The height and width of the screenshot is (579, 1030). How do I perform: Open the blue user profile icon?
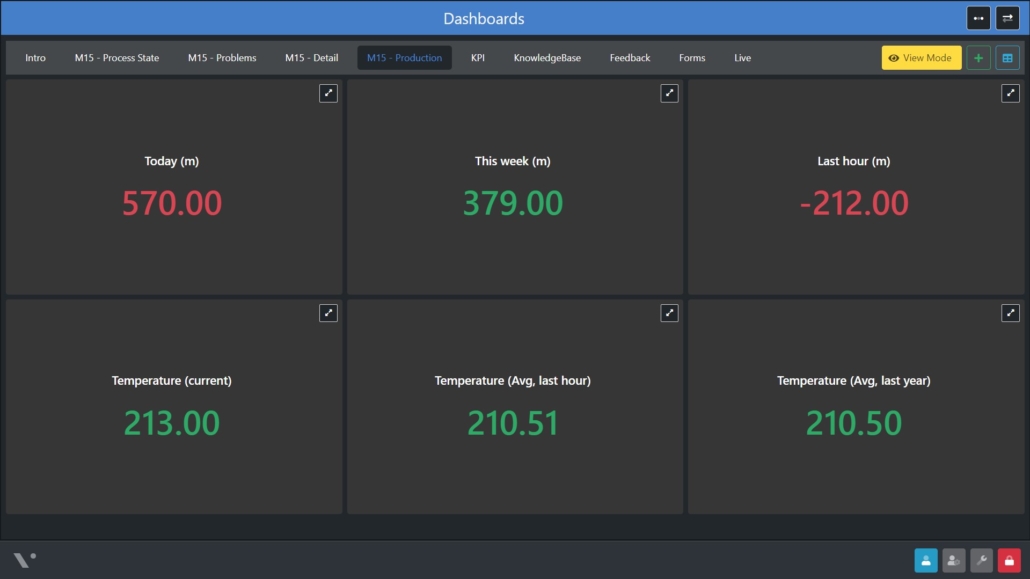tap(926, 561)
